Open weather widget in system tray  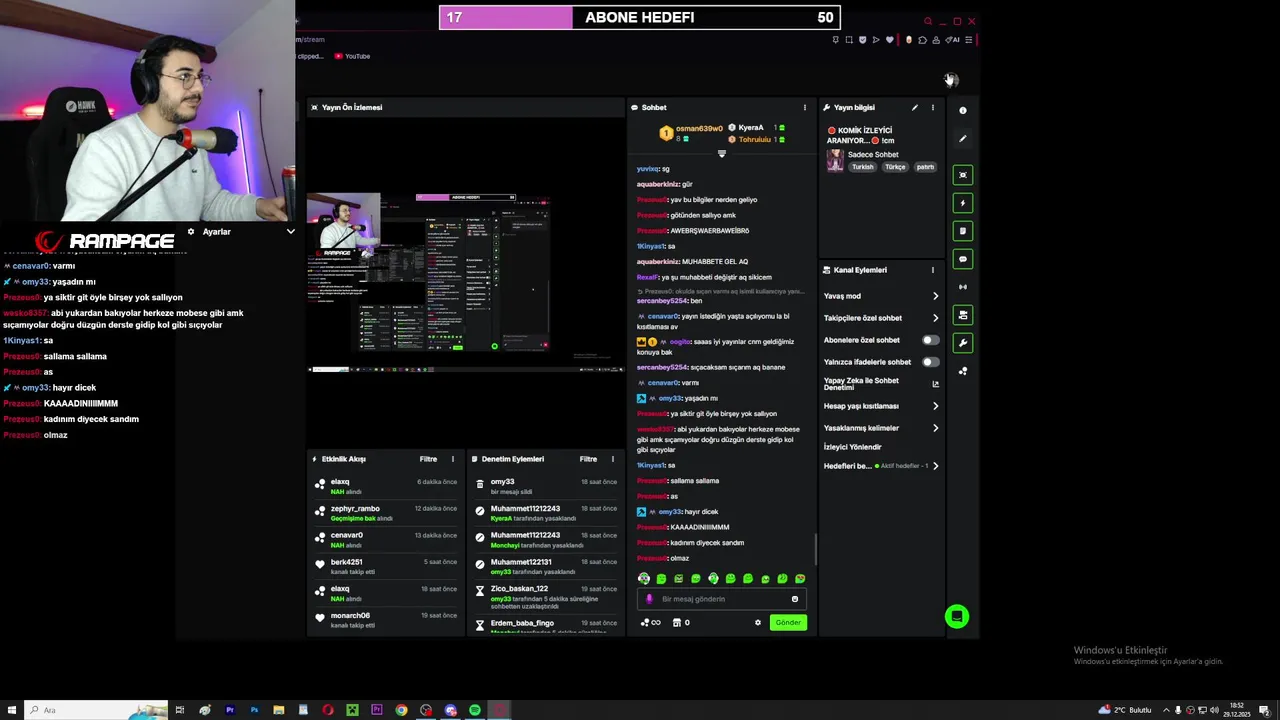click(1126, 710)
